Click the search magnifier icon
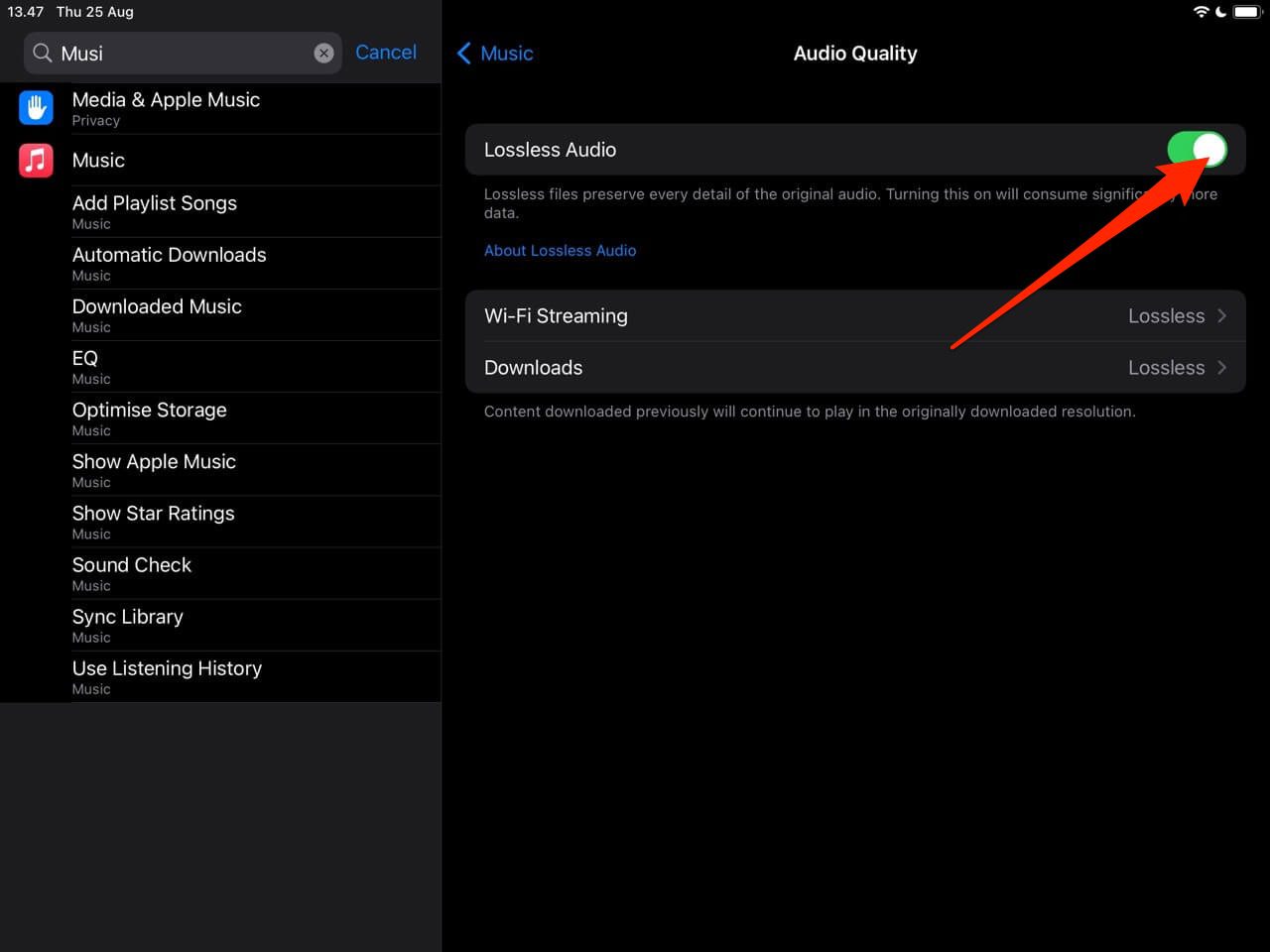Viewport: 1270px width, 952px height. [43, 53]
